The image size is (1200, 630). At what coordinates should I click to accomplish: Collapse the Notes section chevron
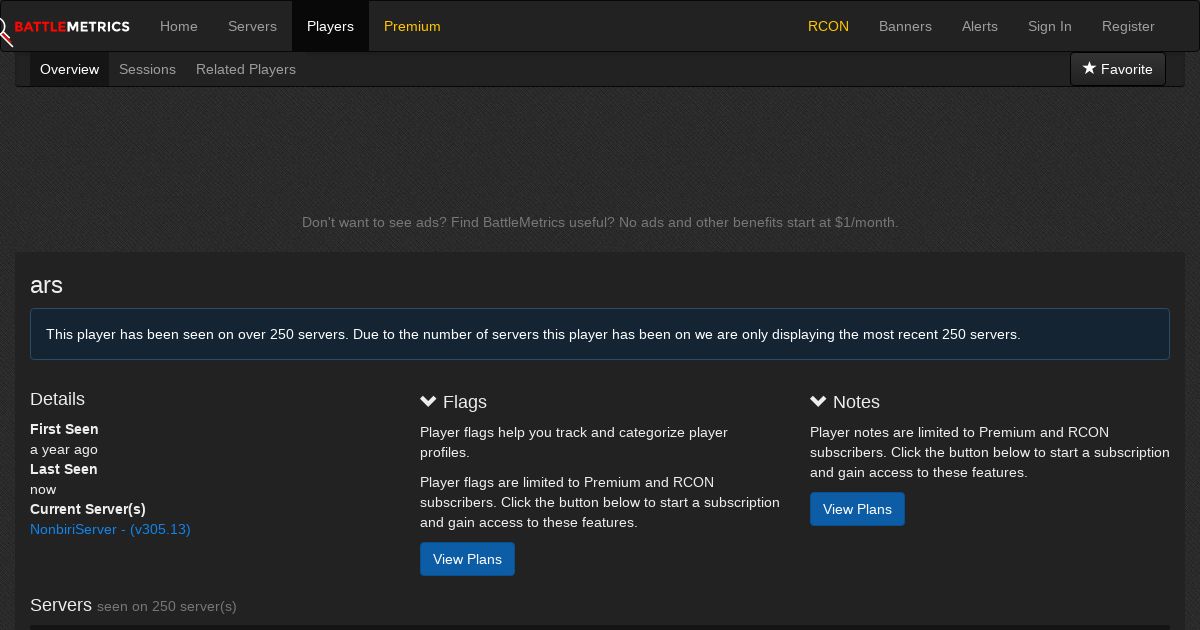tap(819, 401)
